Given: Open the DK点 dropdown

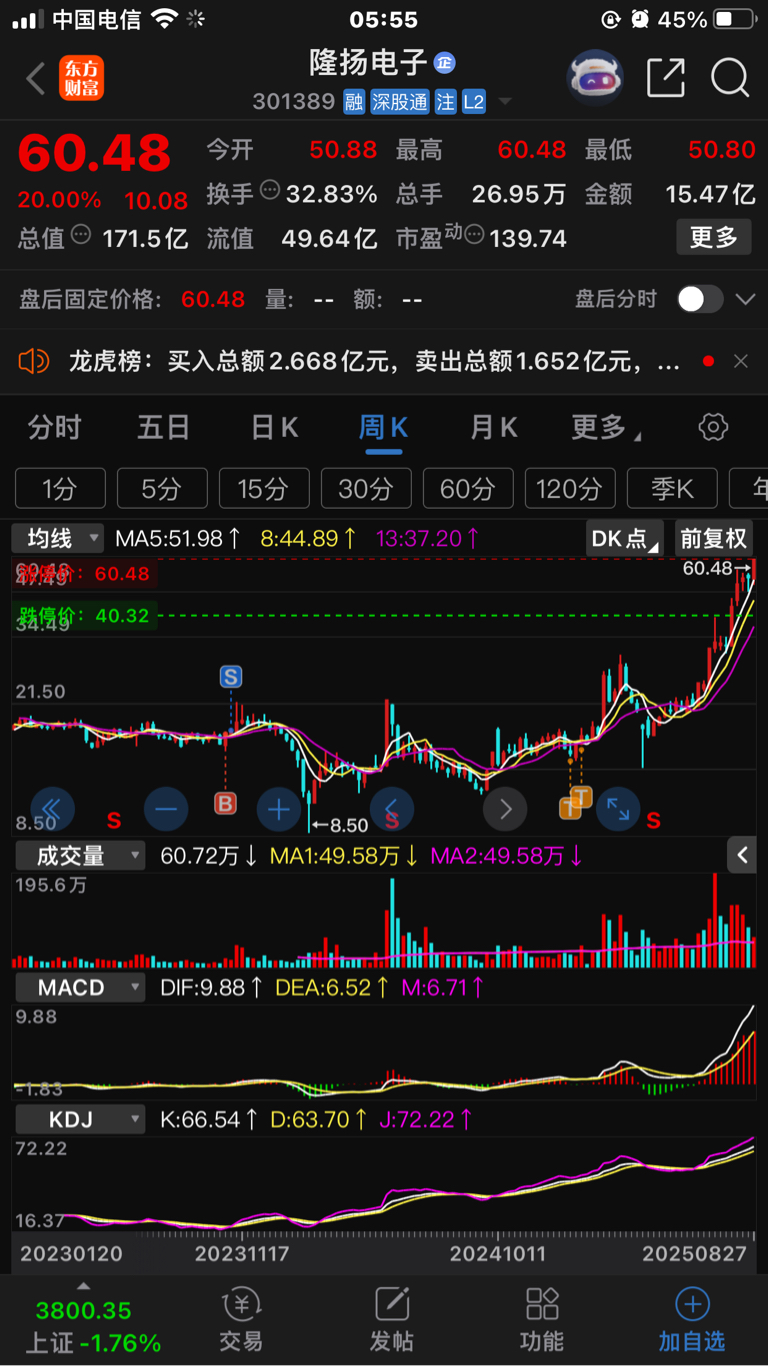Looking at the screenshot, I should 625,539.
